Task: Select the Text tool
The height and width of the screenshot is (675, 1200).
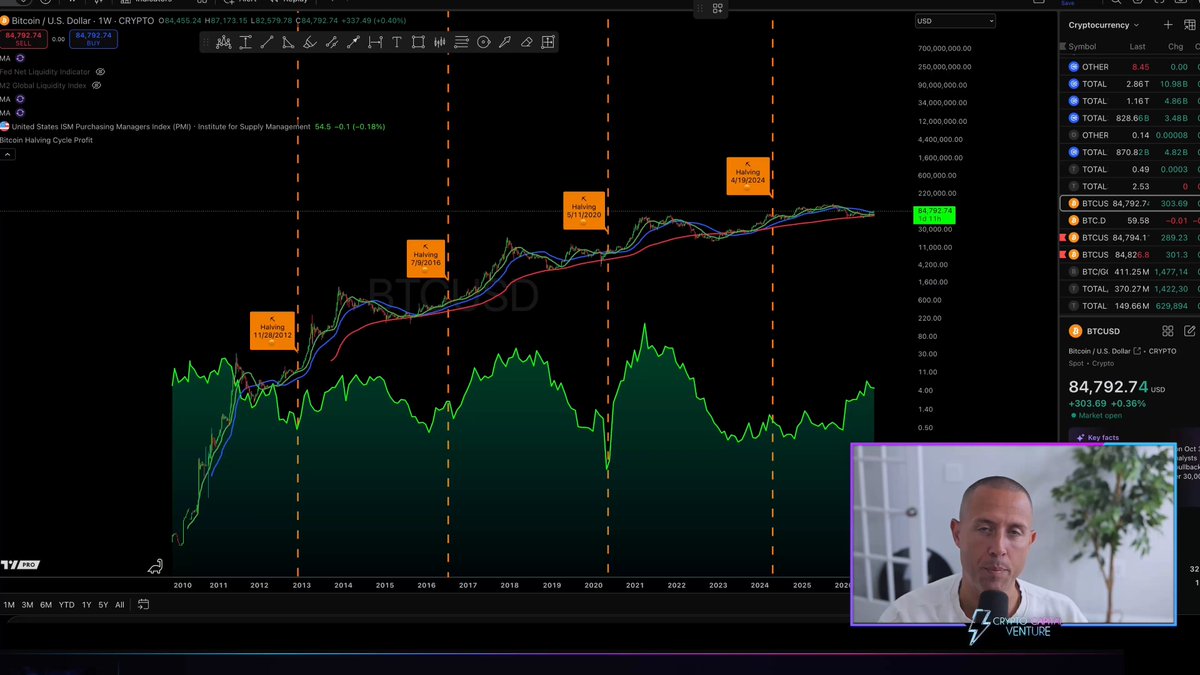Action: point(396,42)
